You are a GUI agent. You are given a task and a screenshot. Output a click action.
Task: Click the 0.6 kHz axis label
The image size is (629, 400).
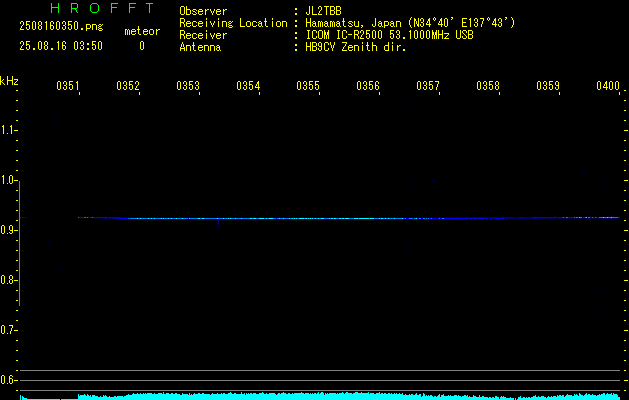8,380
